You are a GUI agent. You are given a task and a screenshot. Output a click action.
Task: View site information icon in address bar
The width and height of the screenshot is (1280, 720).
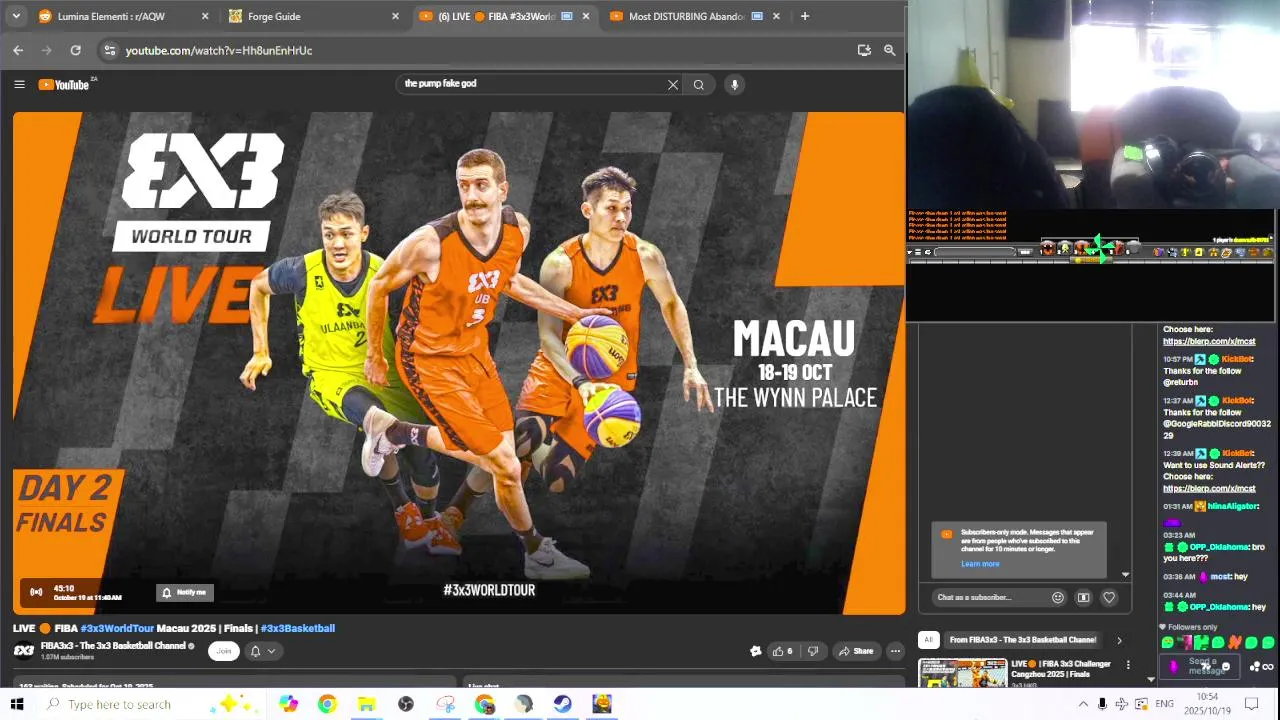pyautogui.click(x=110, y=50)
